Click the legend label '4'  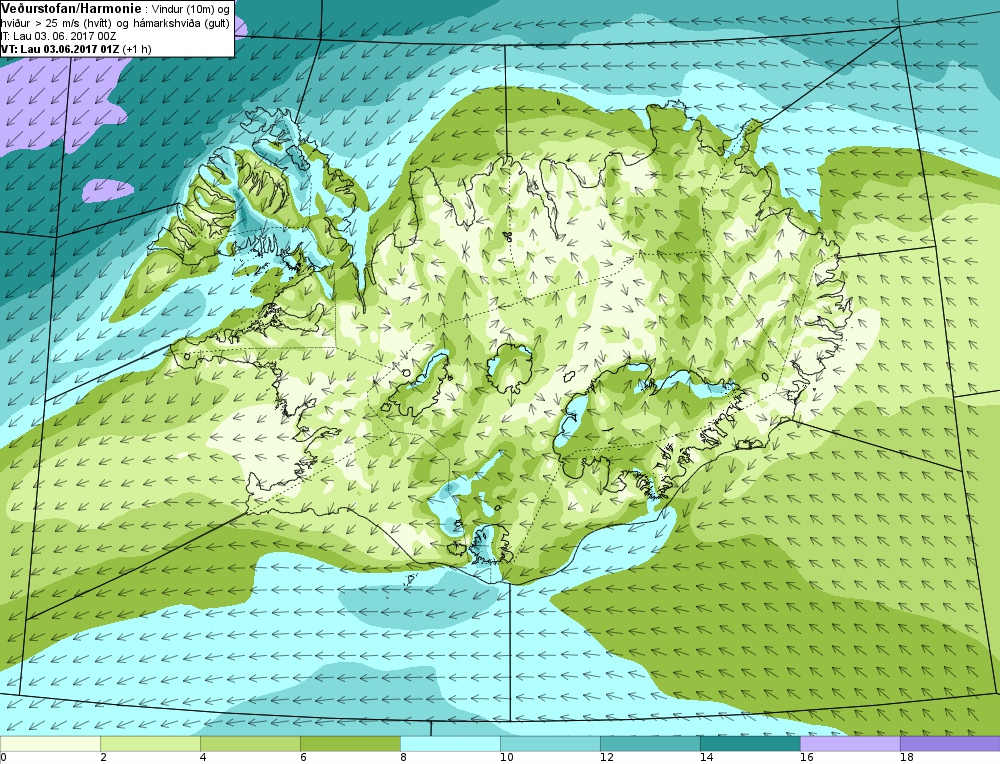[x=203, y=758]
